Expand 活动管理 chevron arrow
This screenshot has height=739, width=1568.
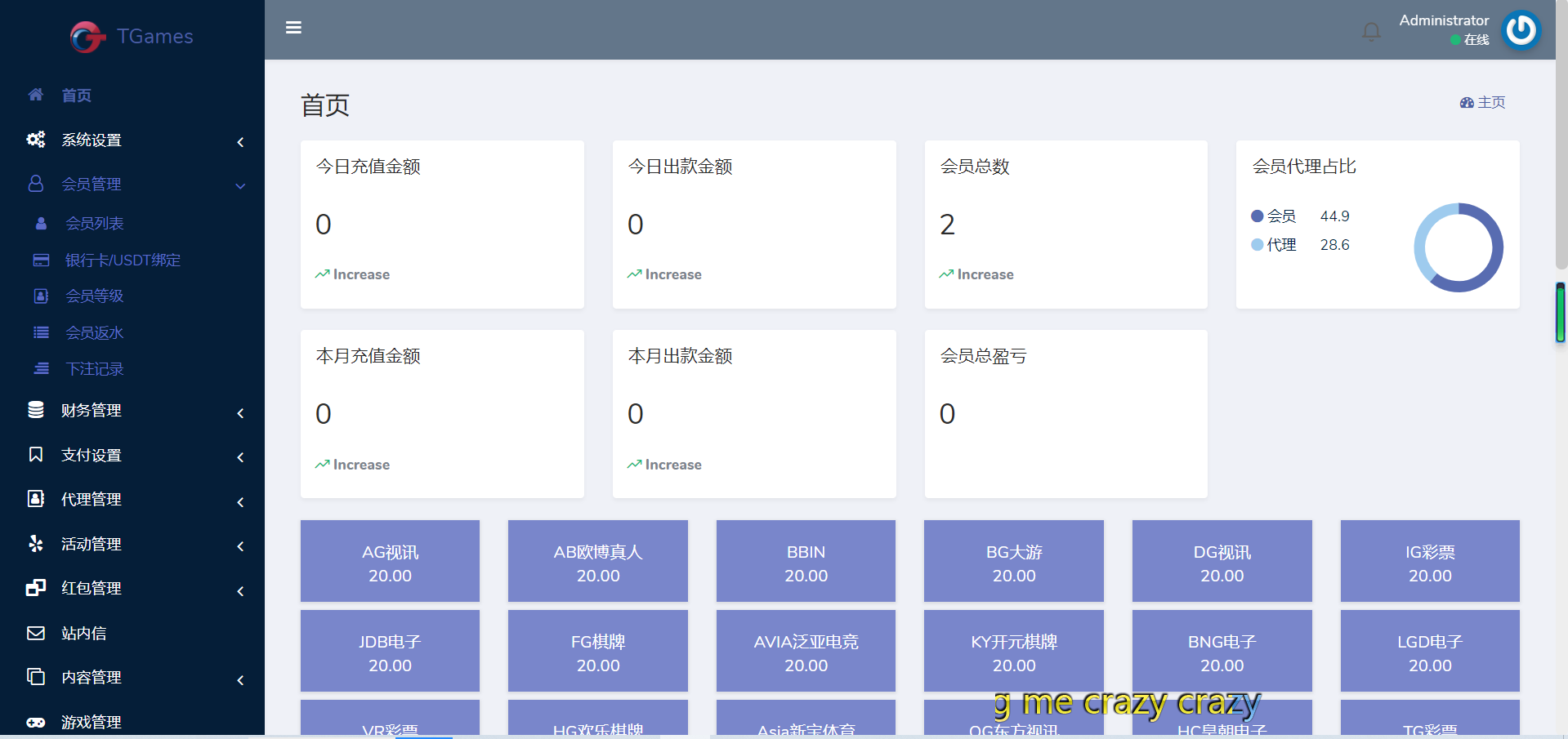240,546
